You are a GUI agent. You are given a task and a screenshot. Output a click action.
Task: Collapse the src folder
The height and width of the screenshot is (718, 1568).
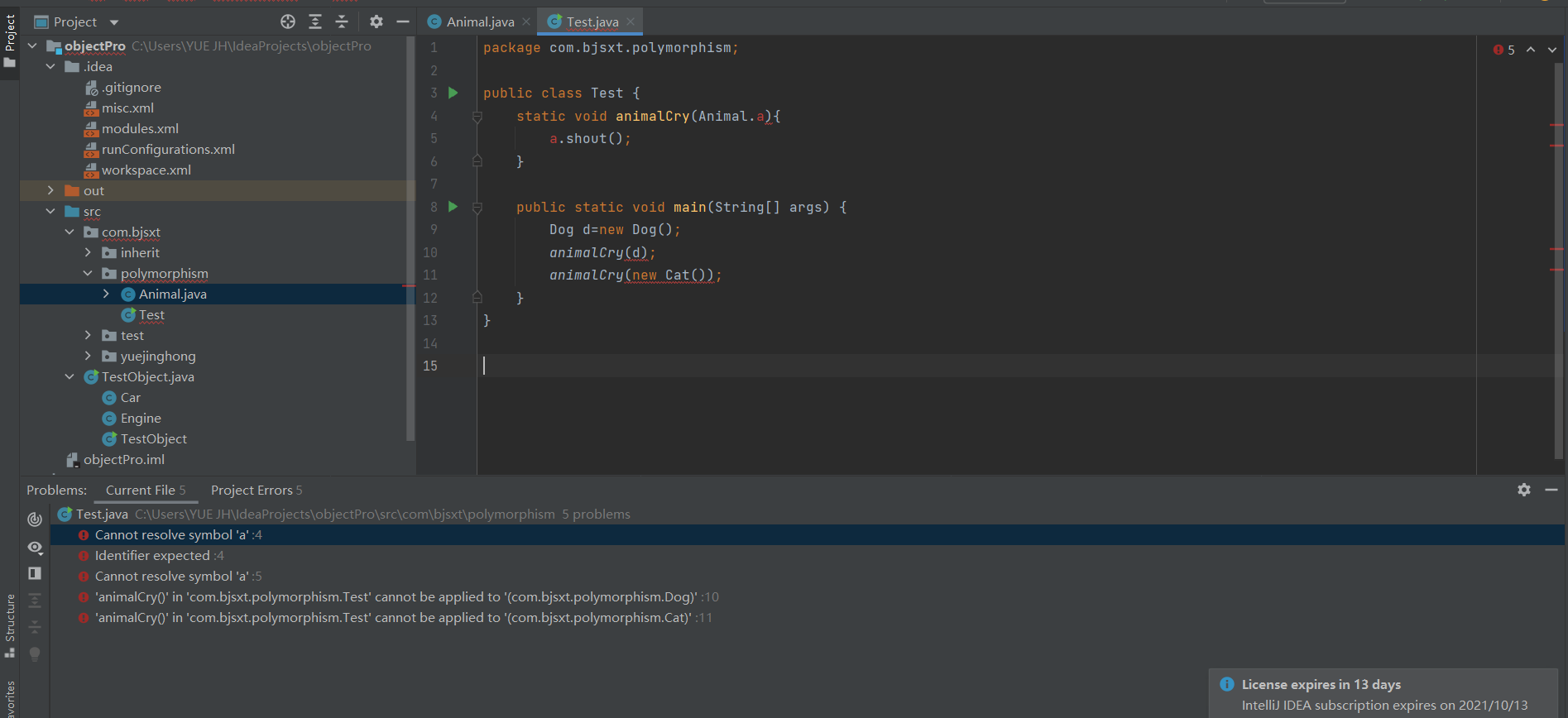(51, 211)
